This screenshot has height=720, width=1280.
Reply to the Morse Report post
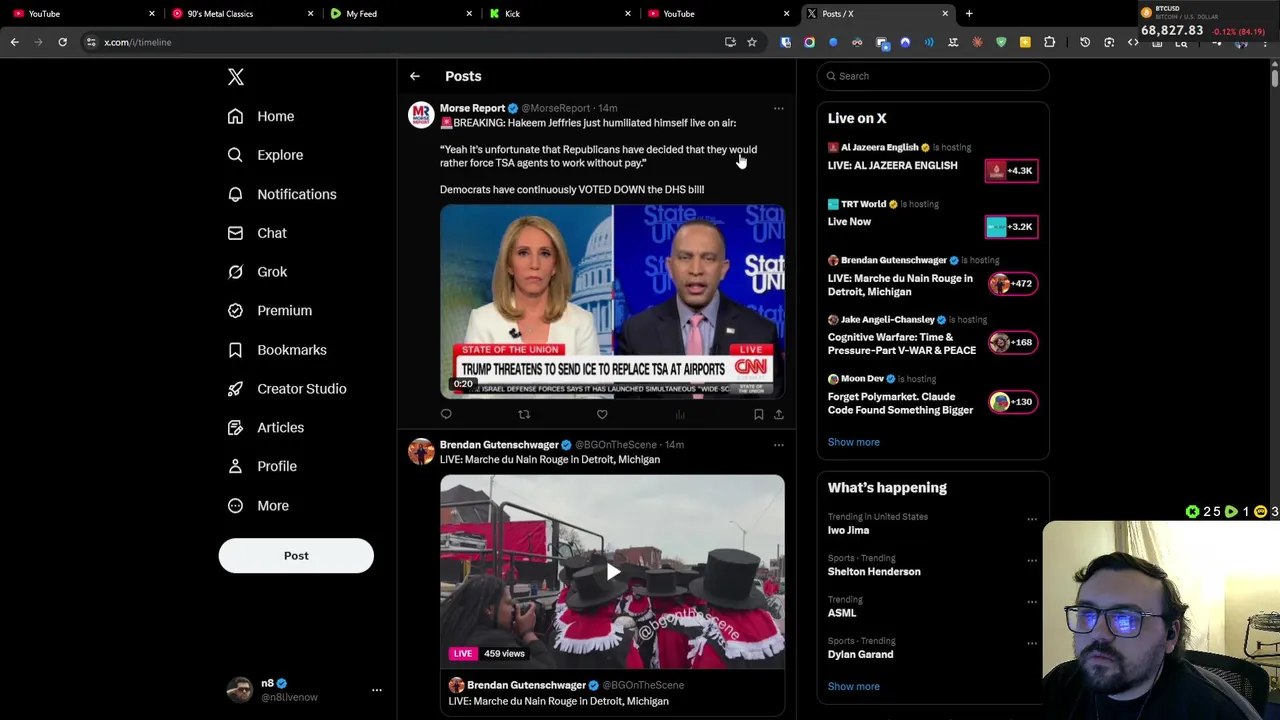pos(446,414)
